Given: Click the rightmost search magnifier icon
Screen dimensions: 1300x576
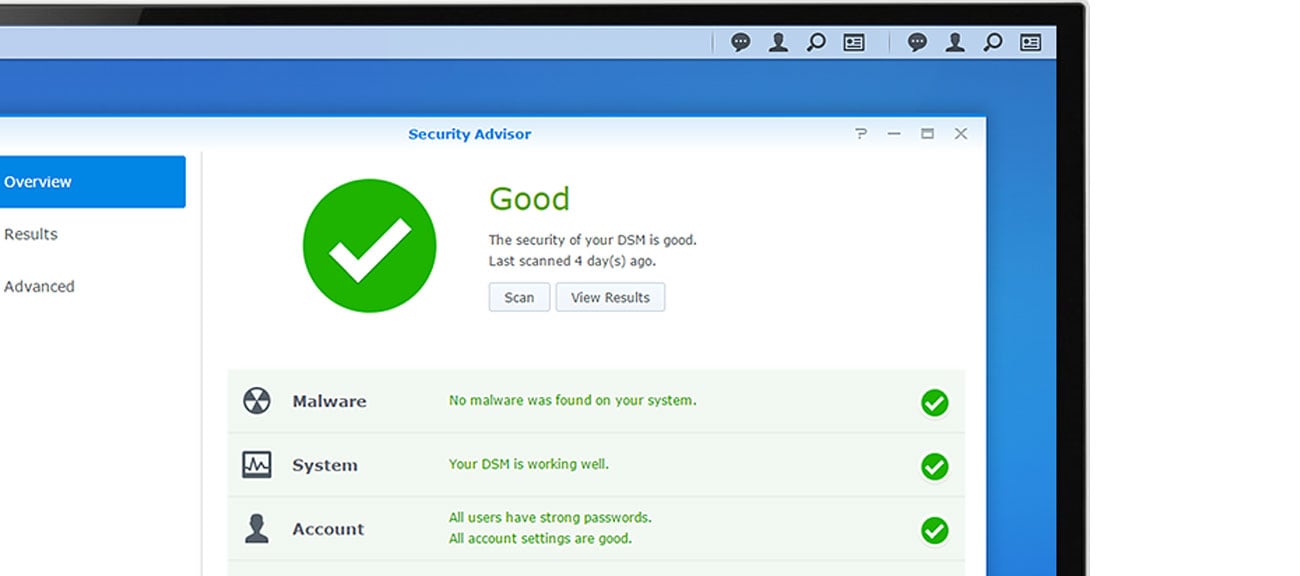Looking at the screenshot, I should tap(993, 42).
